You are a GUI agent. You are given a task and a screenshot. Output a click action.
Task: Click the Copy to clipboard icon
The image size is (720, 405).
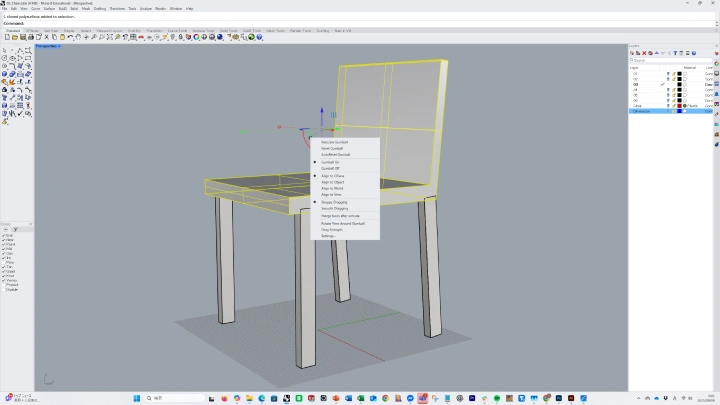[54, 37]
